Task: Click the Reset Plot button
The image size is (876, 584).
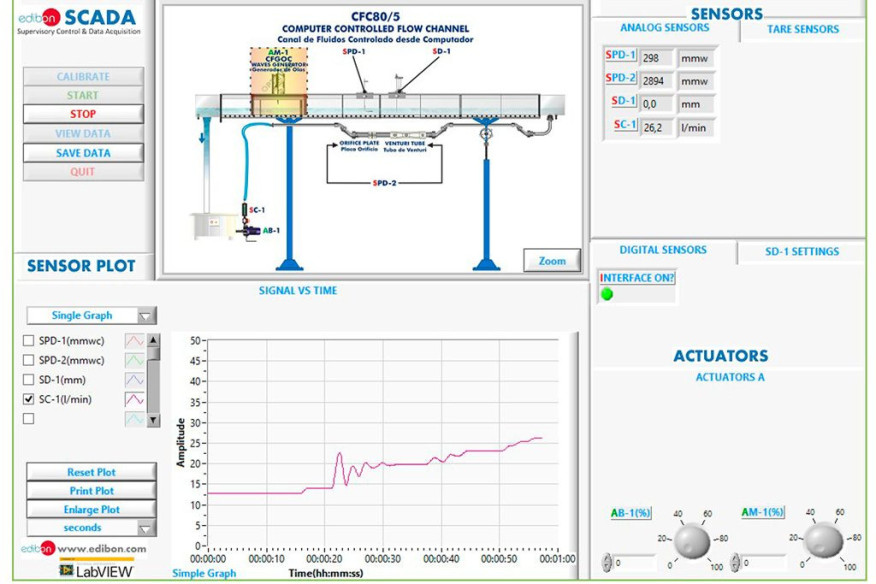Action: pos(91,472)
